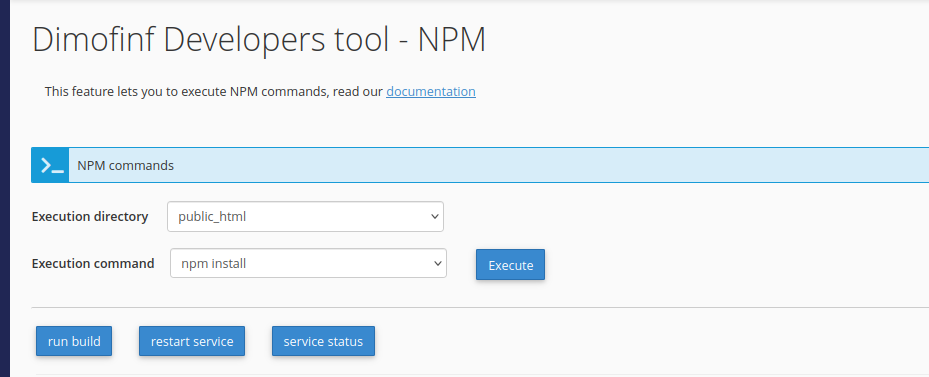Trigger the restart service button
The image size is (929, 377).
tap(192, 341)
